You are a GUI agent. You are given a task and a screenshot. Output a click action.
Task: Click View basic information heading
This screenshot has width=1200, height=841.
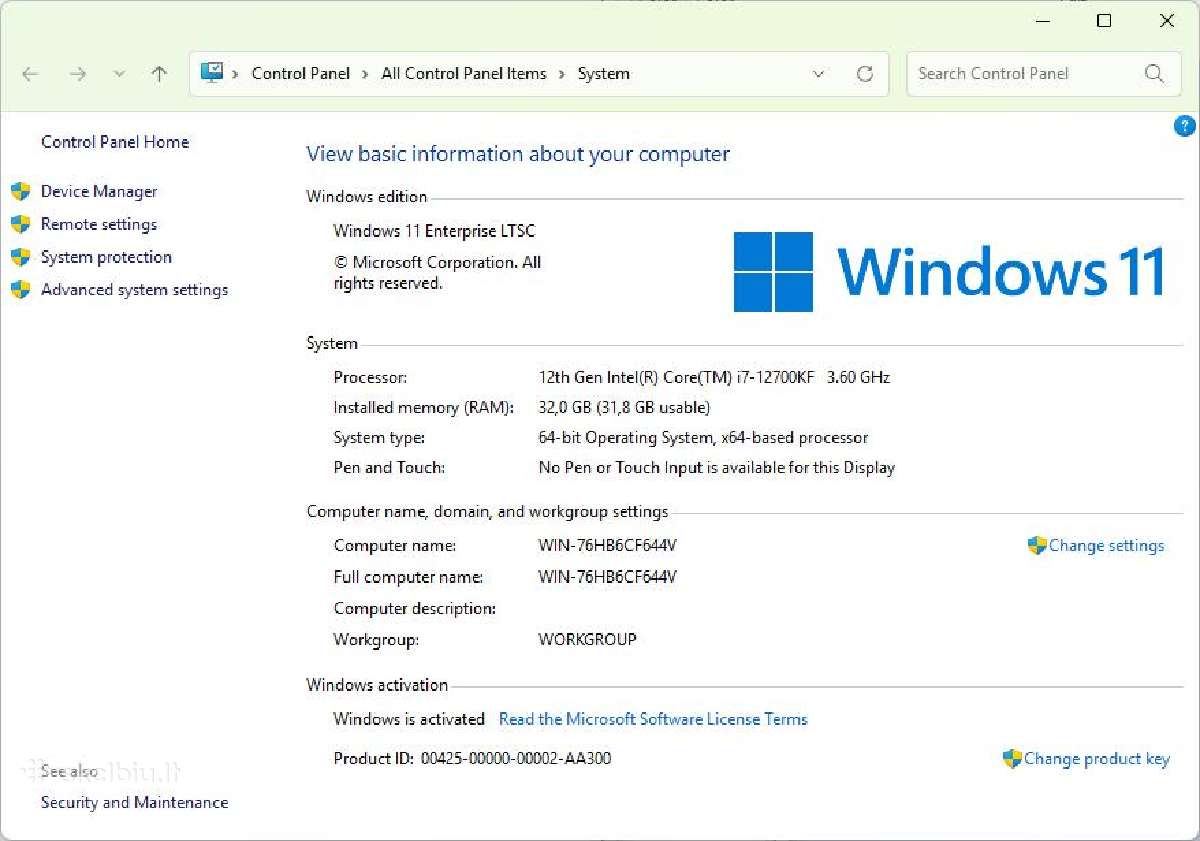(518, 154)
